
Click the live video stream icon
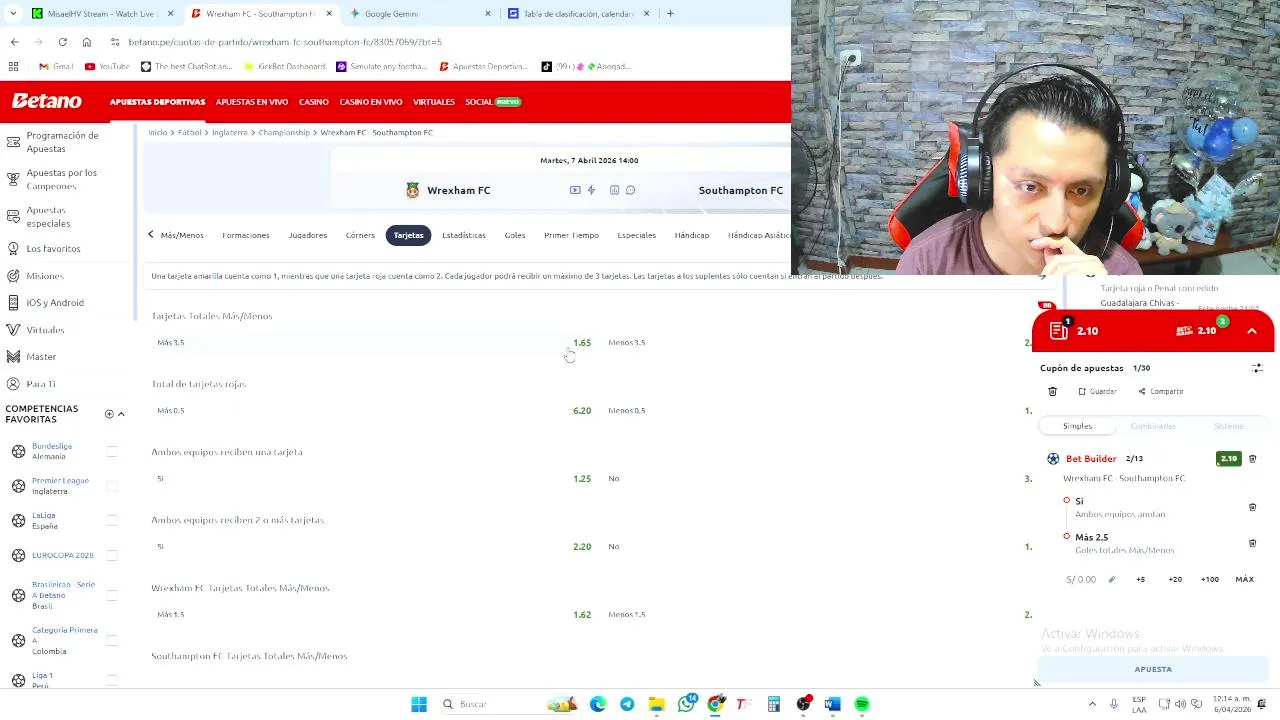575,190
